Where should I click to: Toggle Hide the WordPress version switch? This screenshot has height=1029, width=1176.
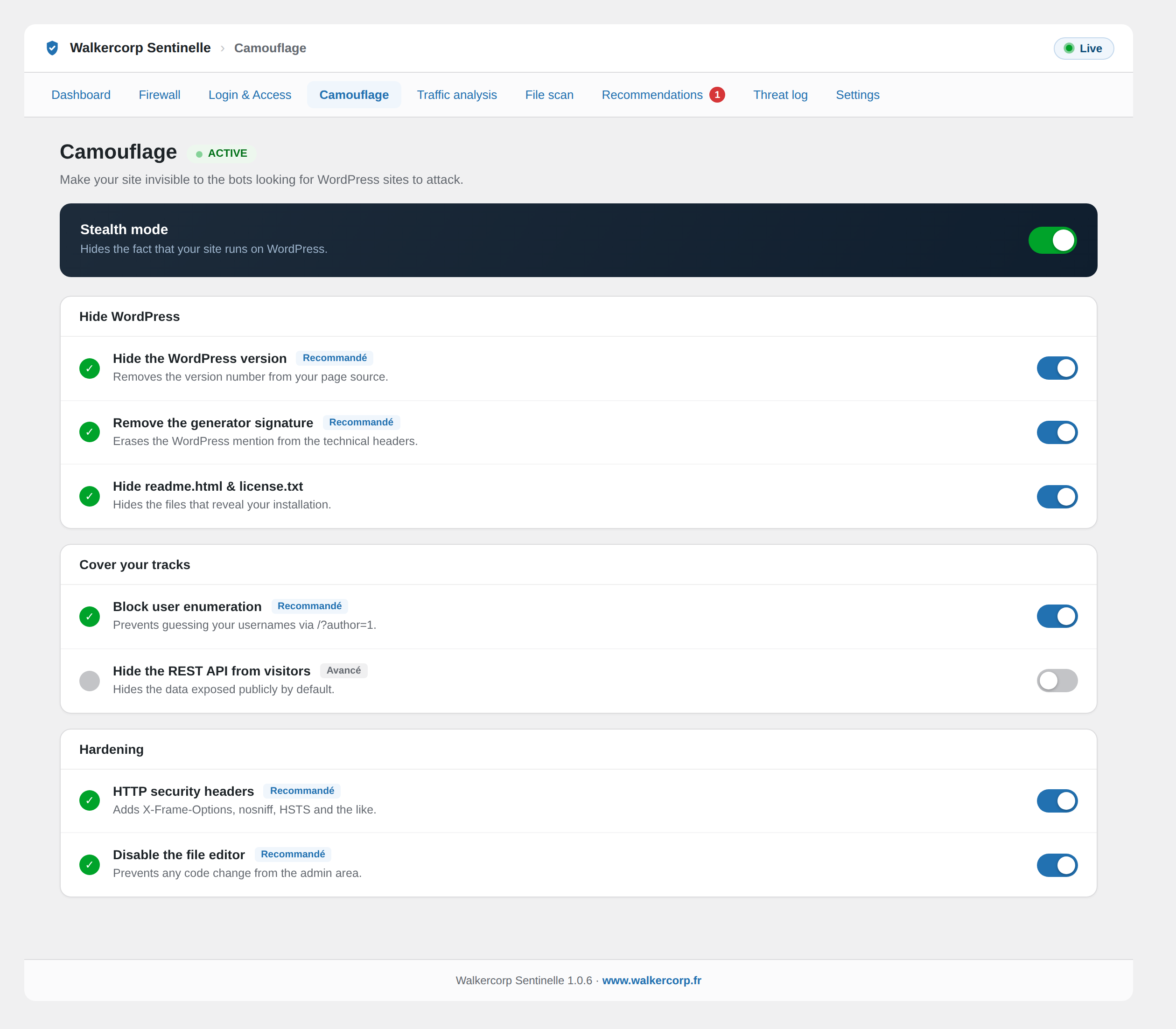pyautogui.click(x=1057, y=368)
